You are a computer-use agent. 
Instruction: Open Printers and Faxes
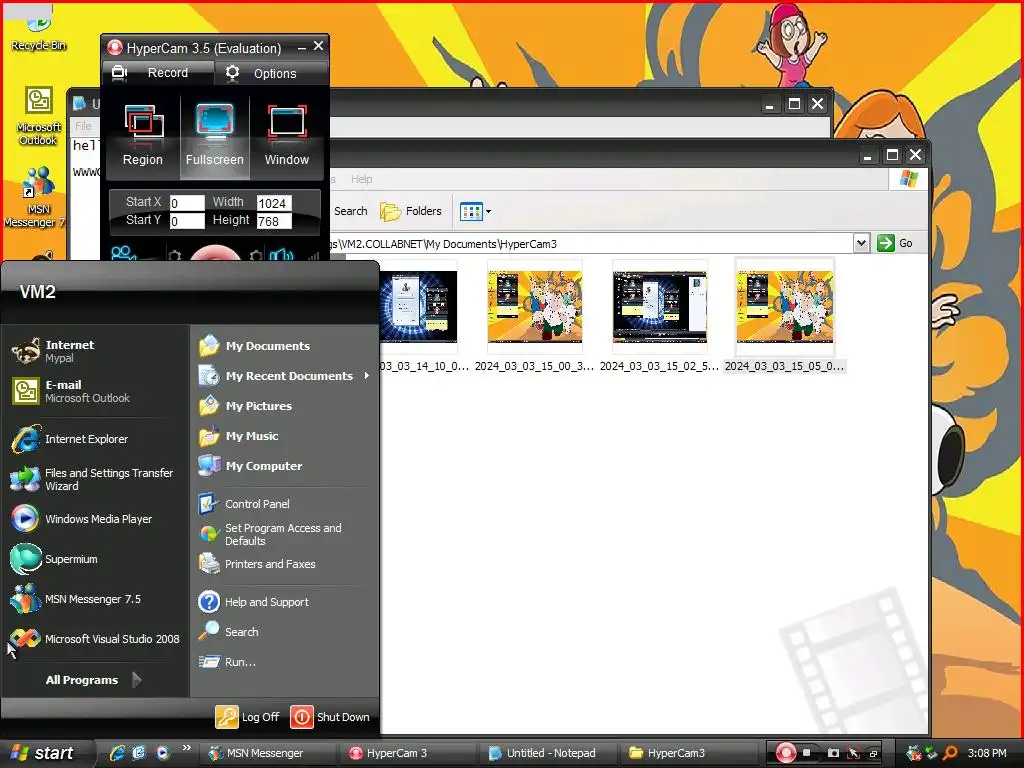point(284,564)
